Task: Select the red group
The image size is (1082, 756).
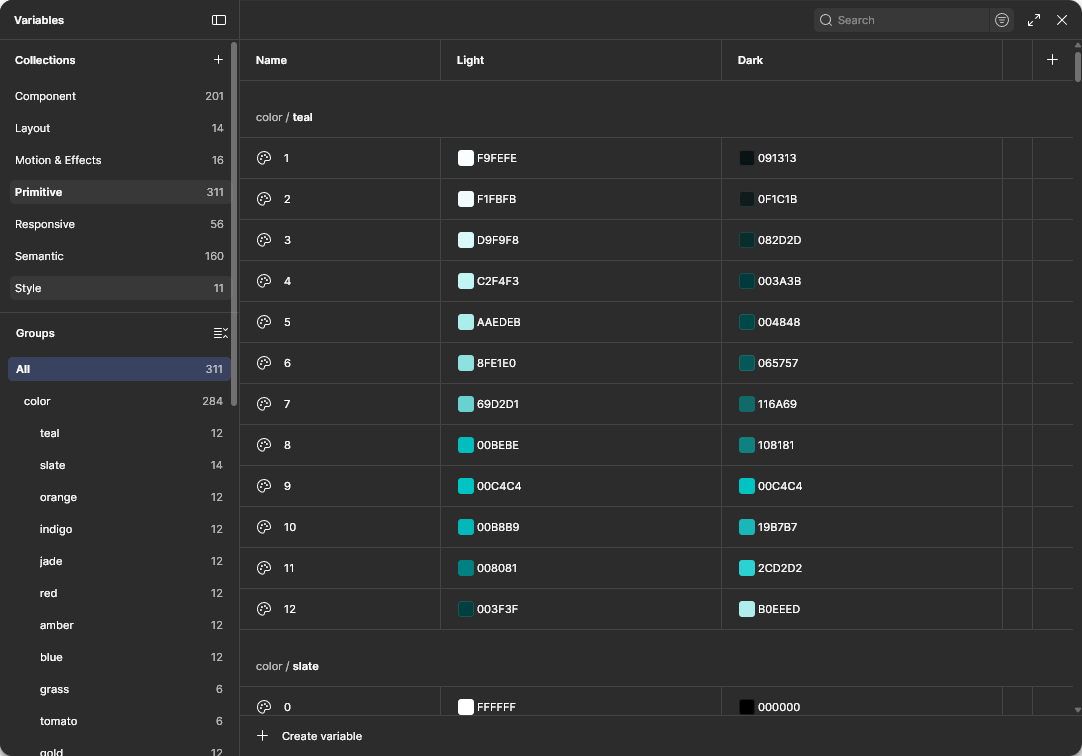Action: (119, 593)
